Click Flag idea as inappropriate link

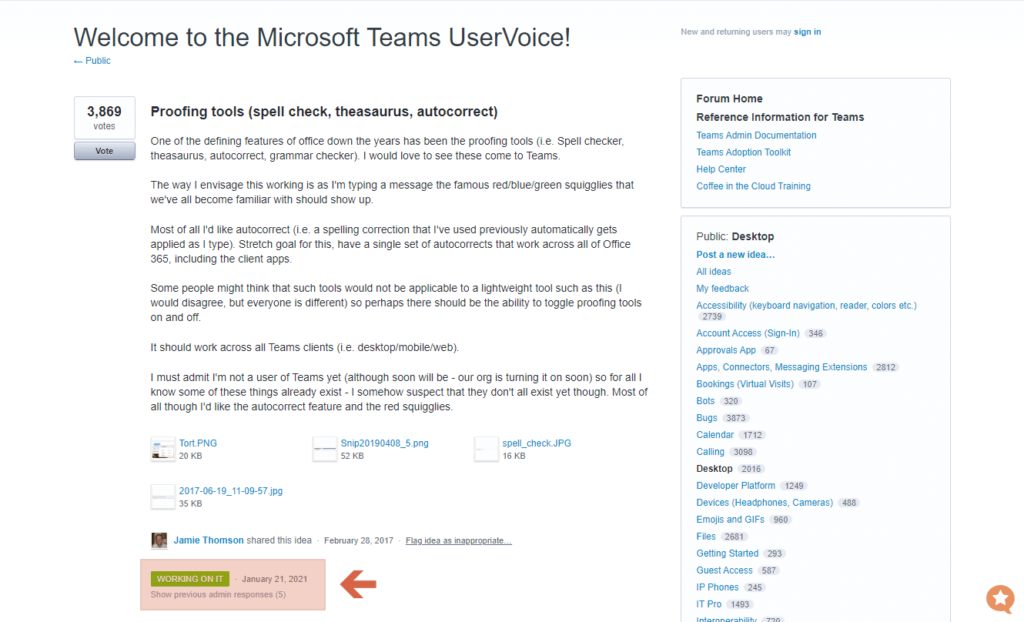[x=458, y=541]
